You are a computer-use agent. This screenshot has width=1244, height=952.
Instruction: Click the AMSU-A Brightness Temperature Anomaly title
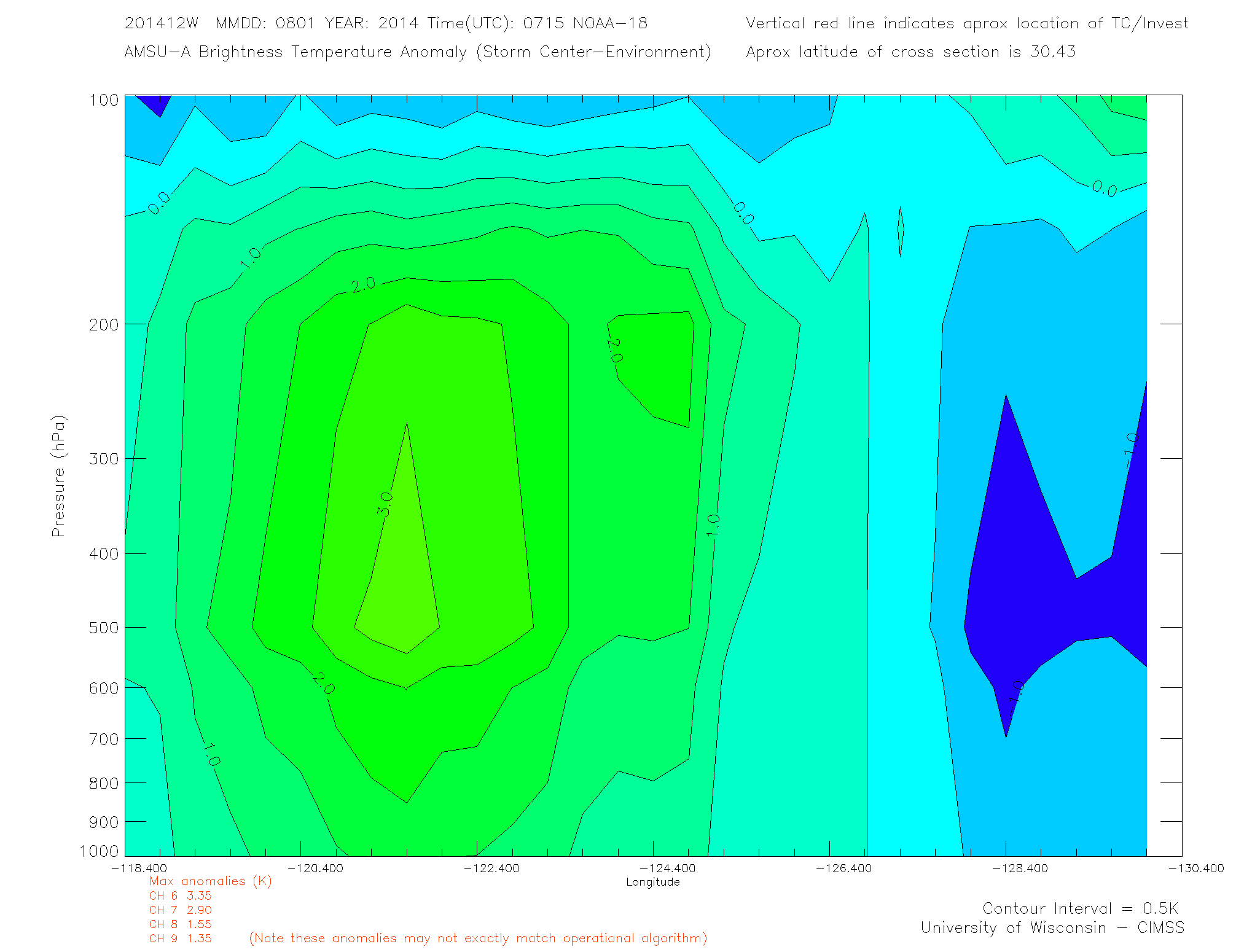[418, 52]
